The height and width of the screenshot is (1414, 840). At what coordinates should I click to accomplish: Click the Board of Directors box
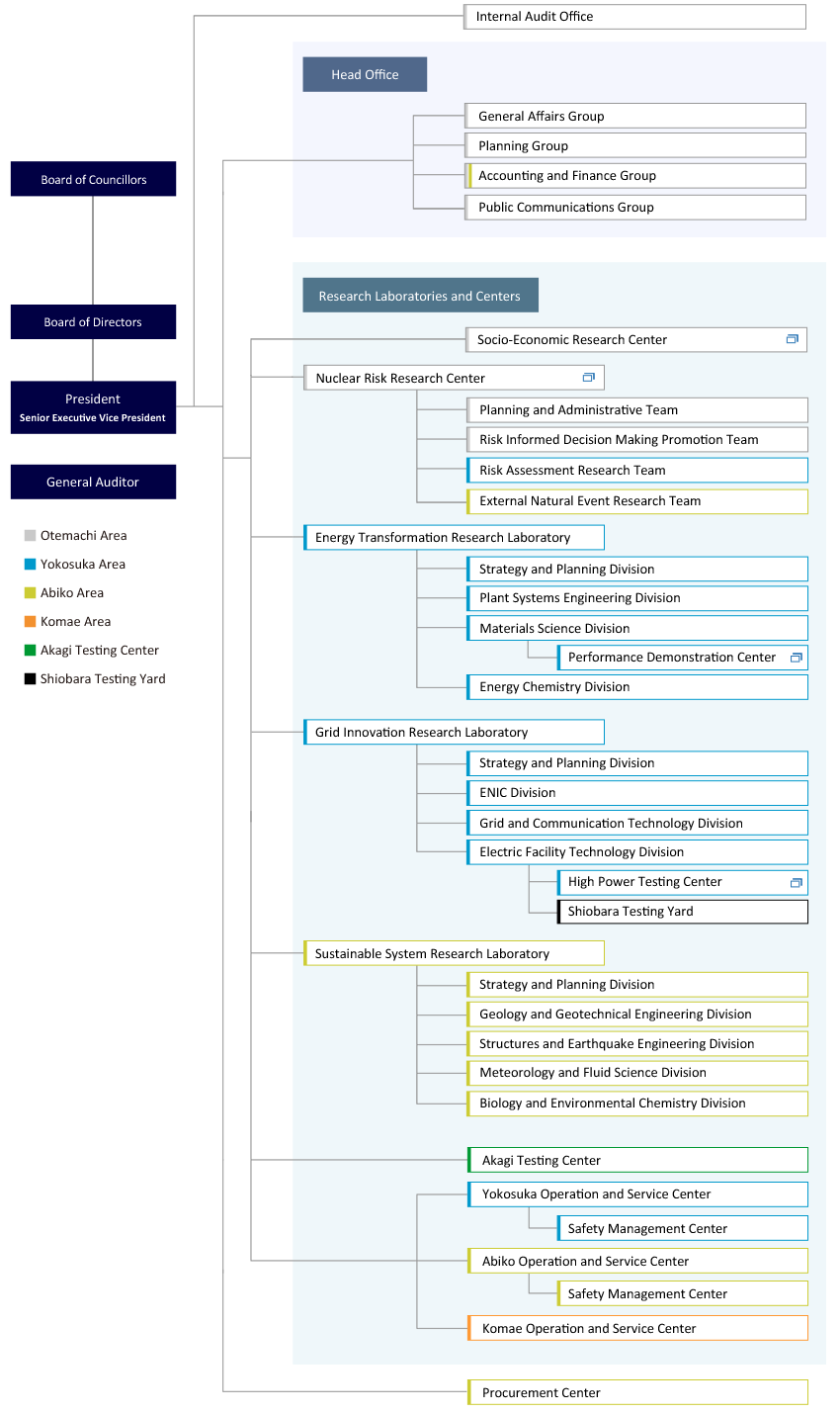(x=93, y=322)
